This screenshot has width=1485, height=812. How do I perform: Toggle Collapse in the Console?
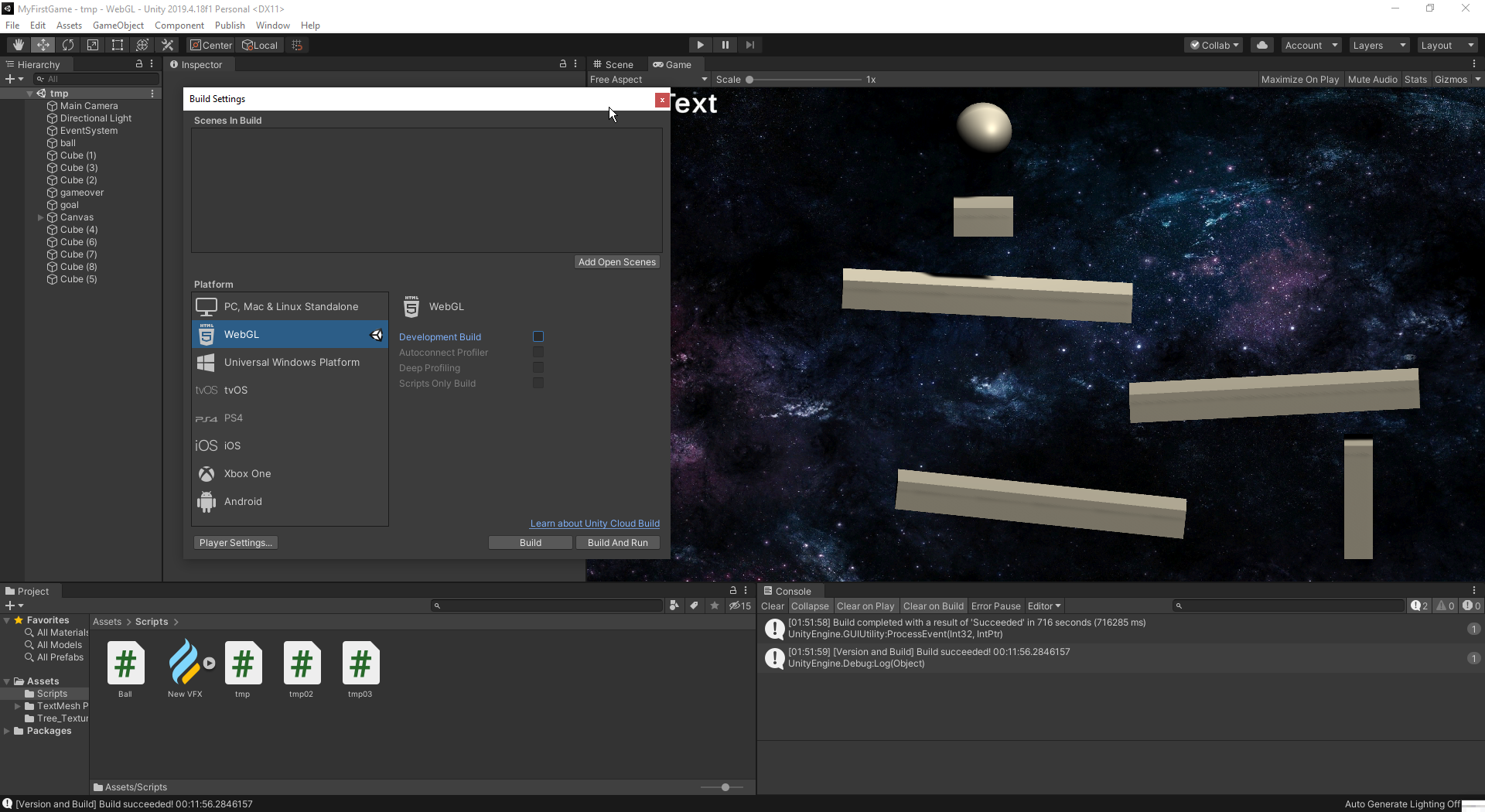[x=809, y=606]
